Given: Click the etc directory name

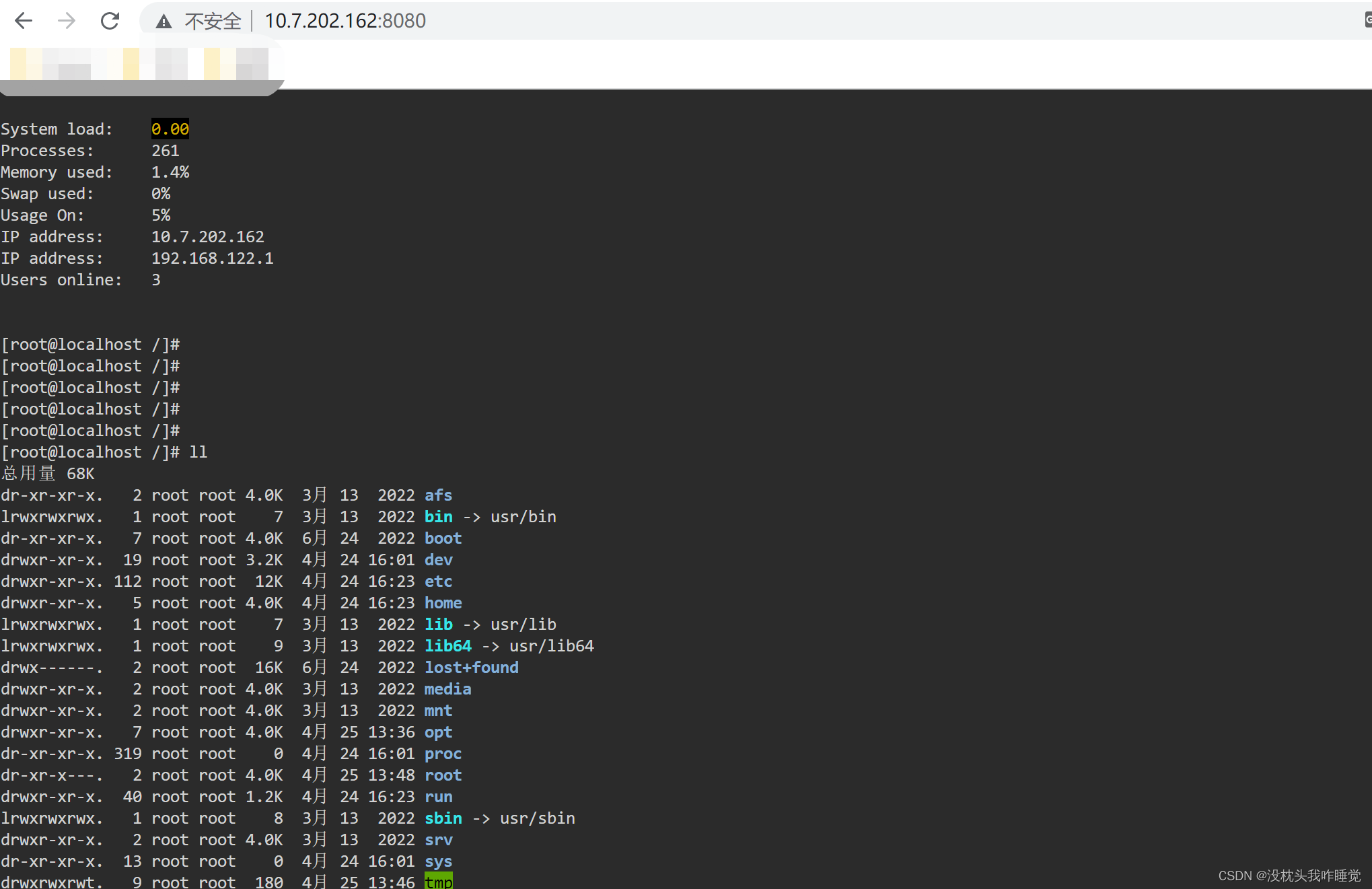Looking at the screenshot, I should click(x=438, y=581).
